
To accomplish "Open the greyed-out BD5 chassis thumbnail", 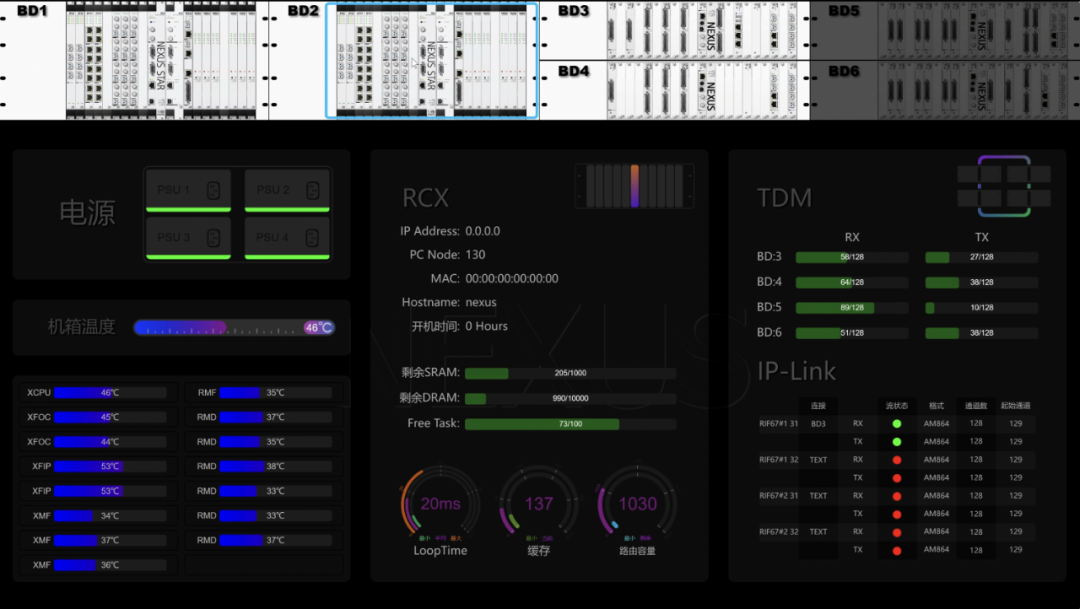I will click(945, 30).
